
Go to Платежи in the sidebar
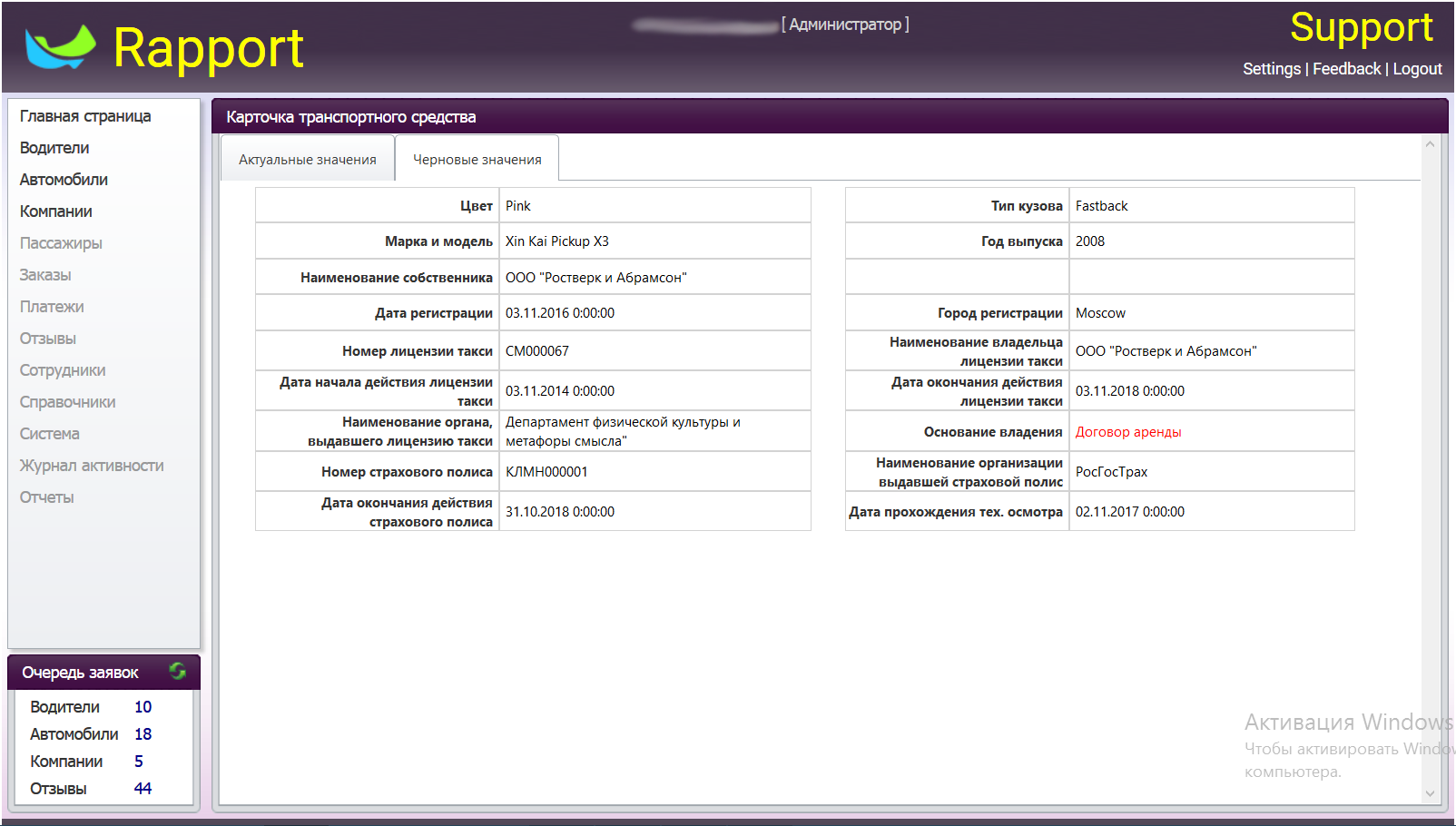[52, 307]
